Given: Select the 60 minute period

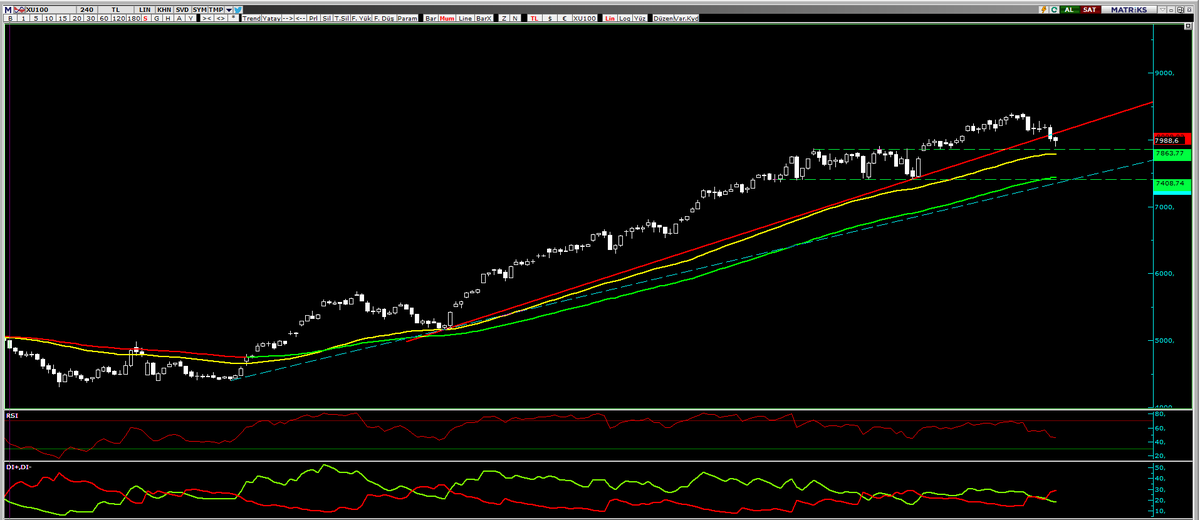Looking at the screenshot, I should [x=104, y=19].
